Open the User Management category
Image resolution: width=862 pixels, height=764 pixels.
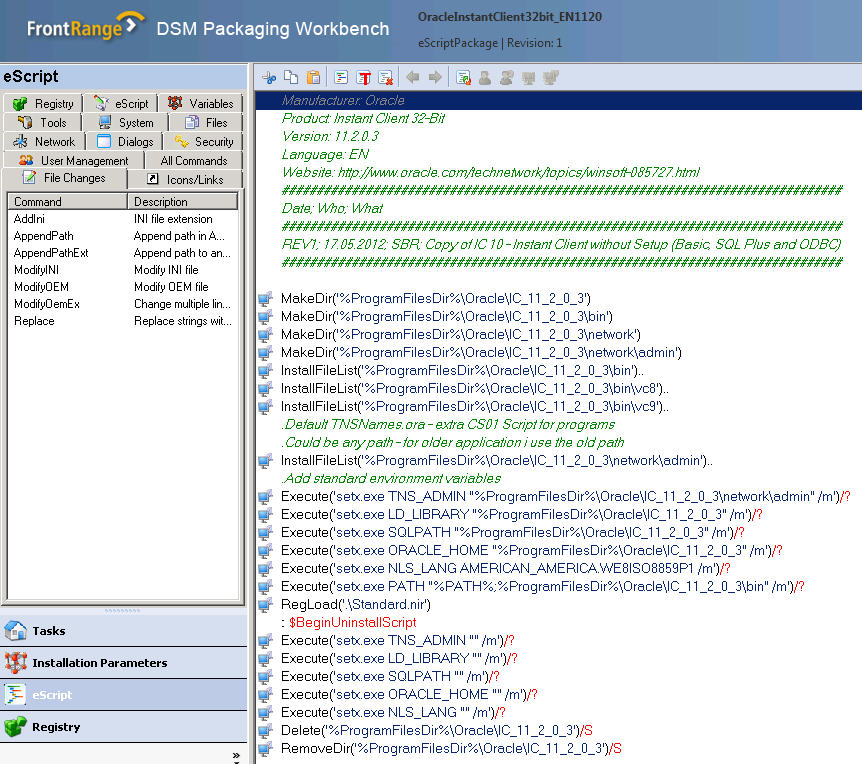74,160
